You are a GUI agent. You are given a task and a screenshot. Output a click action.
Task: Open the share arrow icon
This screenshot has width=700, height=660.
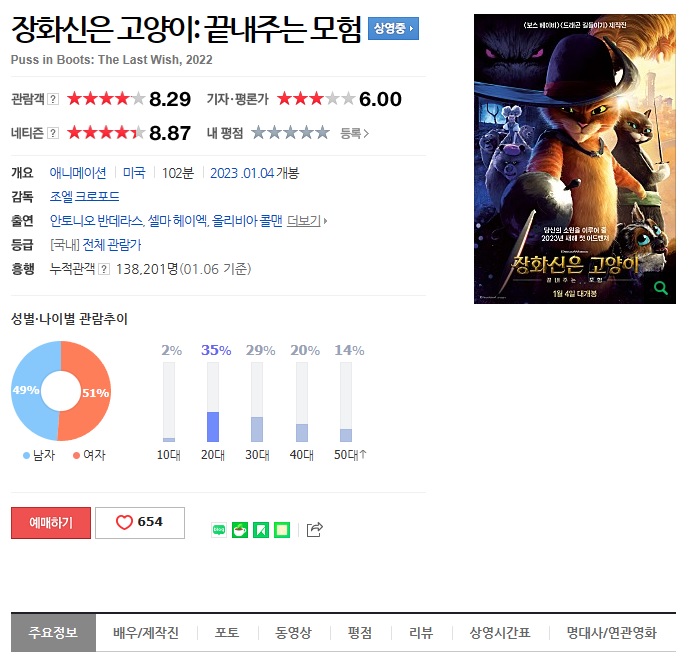pos(314,529)
